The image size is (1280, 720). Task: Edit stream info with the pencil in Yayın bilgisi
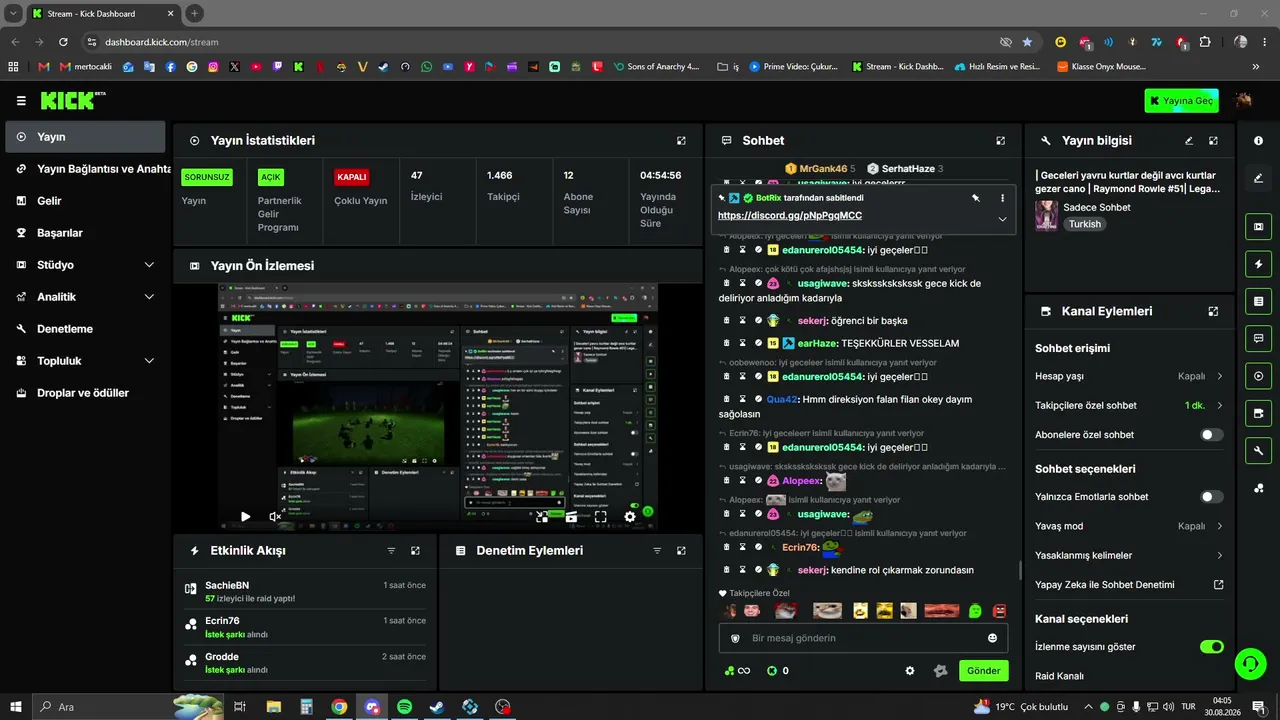(1189, 141)
